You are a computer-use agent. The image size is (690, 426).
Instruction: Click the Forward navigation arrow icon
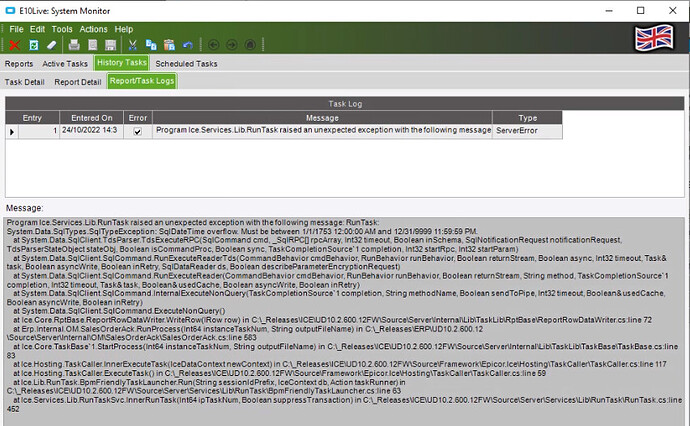231,45
